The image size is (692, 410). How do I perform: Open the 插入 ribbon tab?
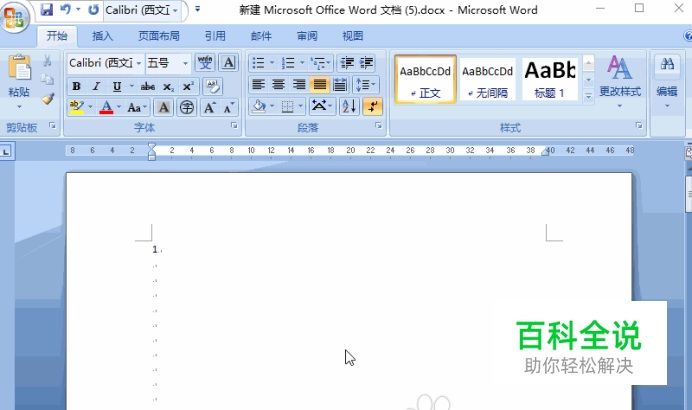click(102, 36)
